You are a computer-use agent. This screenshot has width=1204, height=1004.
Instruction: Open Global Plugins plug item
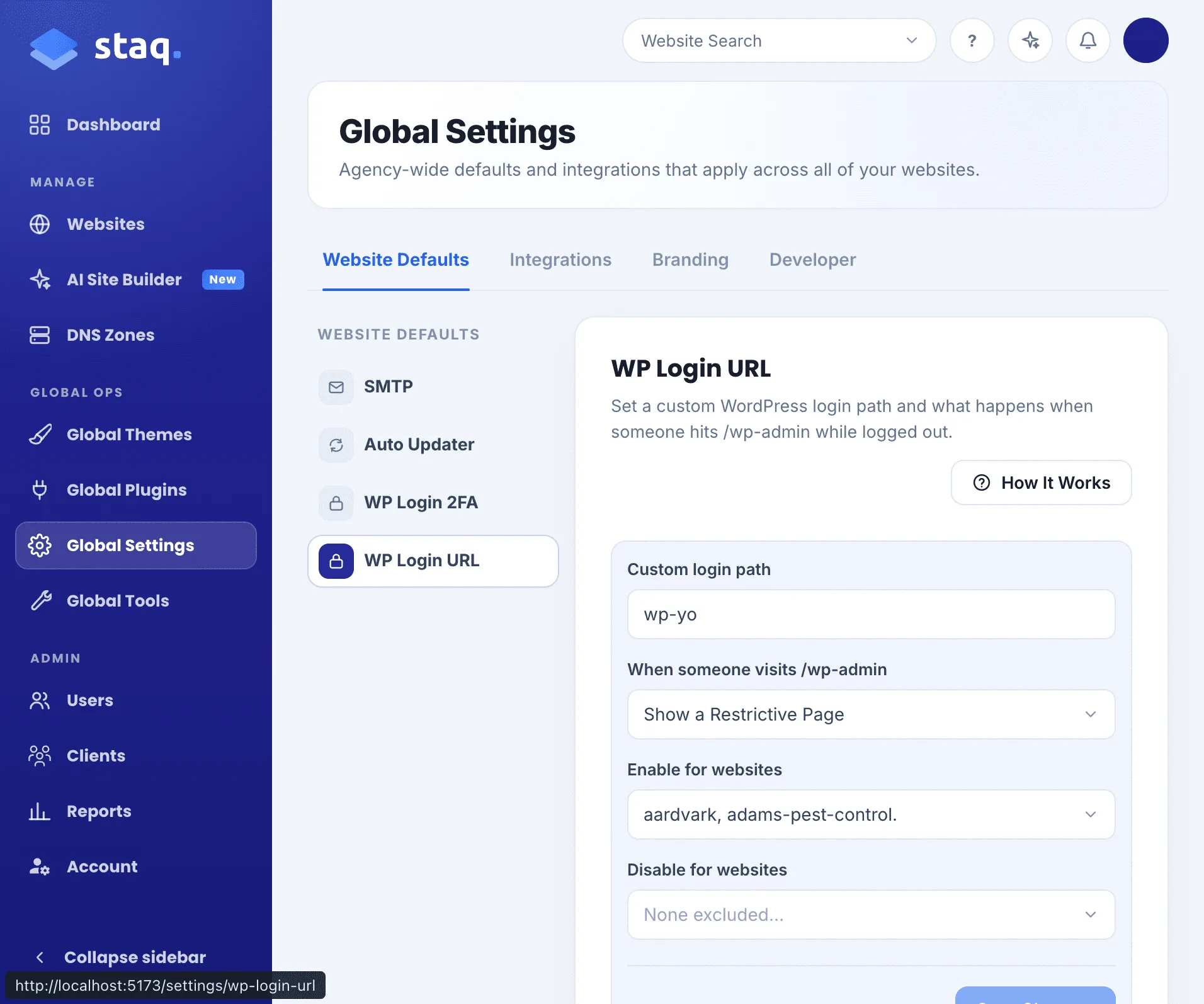click(x=136, y=490)
